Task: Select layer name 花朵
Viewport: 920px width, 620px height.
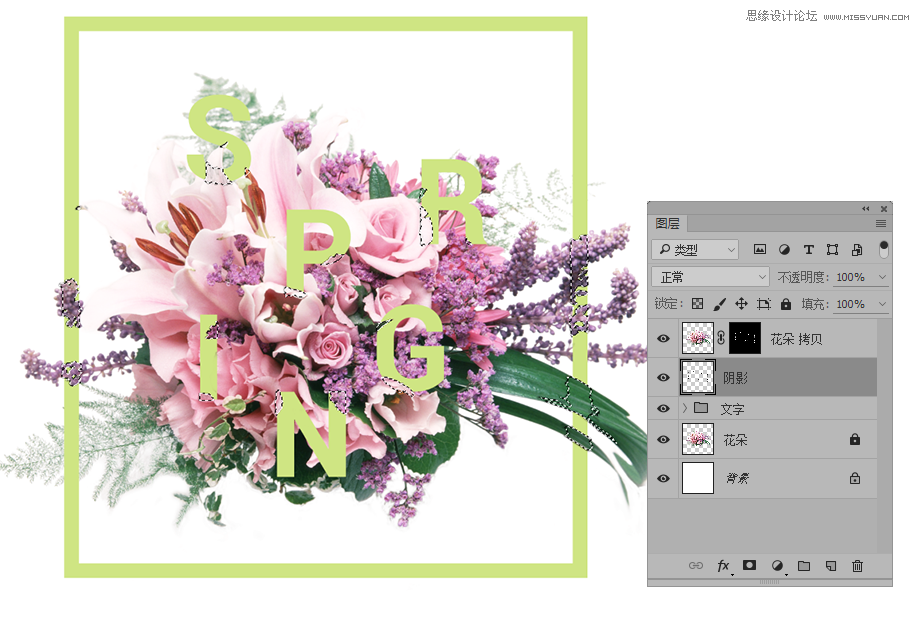Action: 735,440
